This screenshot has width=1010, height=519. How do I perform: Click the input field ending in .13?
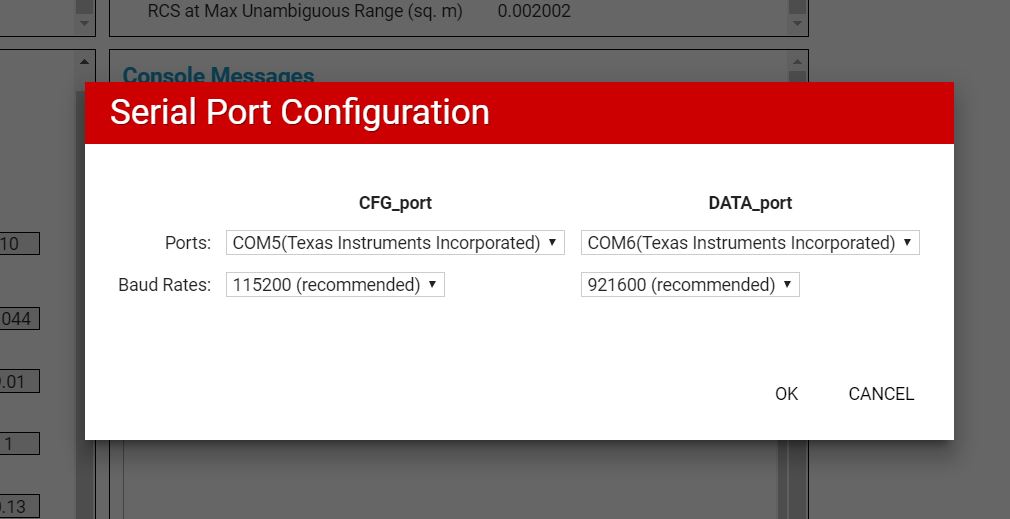coord(18,506)
